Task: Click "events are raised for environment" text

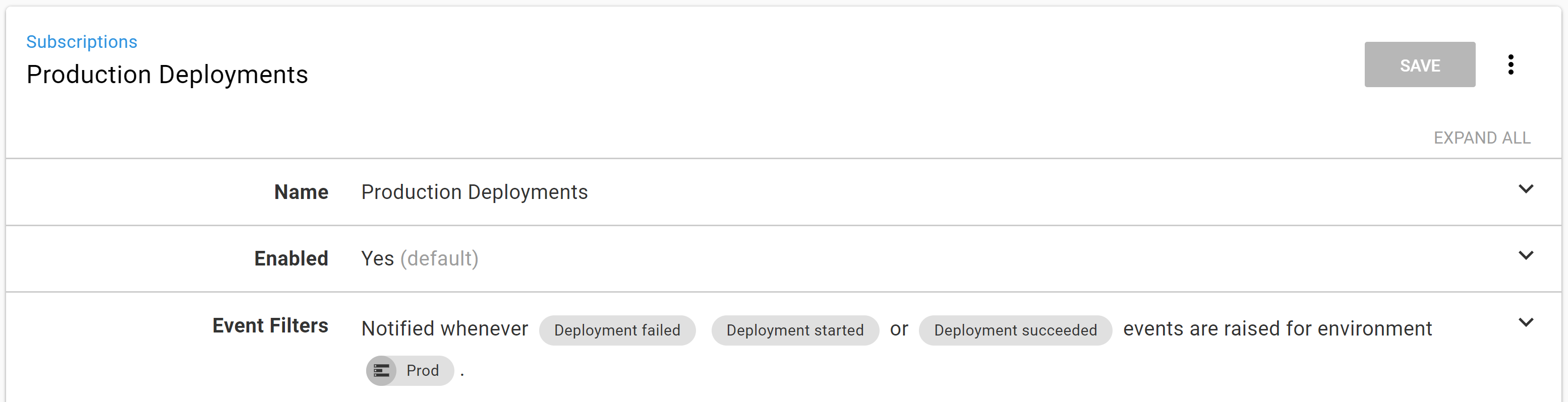Action: (x=1277, y=328)
